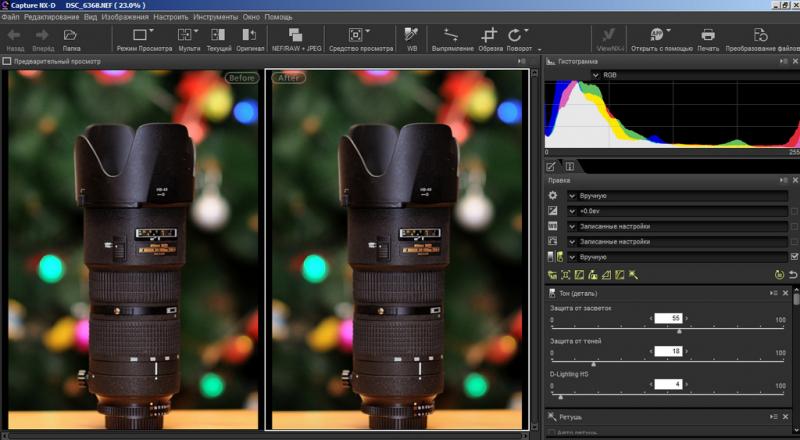
Task: Click the Поворот rotate icon
Action: tap(515, 35)
